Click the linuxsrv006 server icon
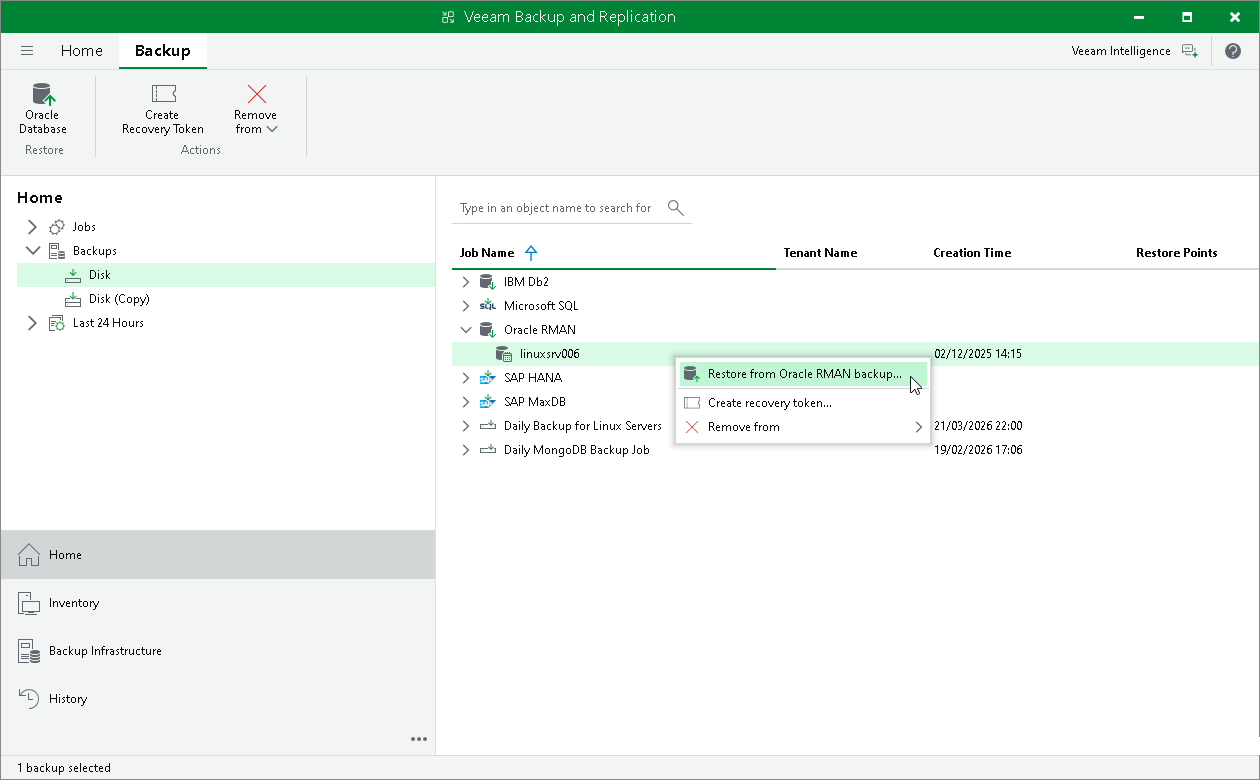Viewport: 1260px width, 780px height. tap(504, 354)
